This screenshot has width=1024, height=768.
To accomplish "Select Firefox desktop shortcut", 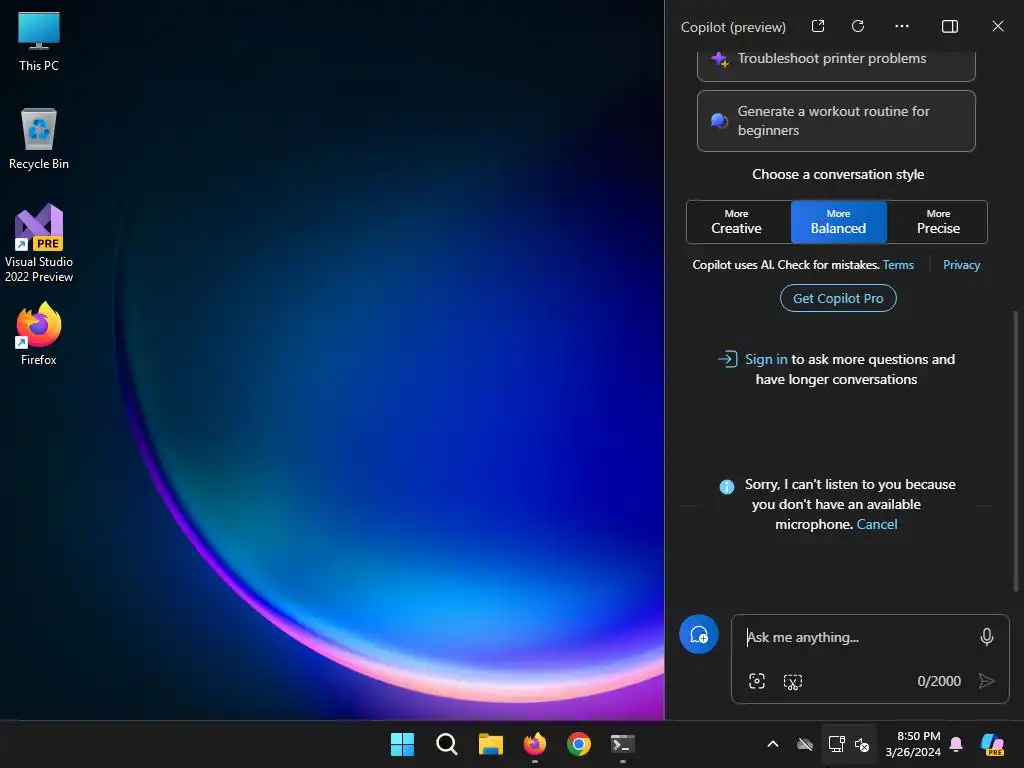I will pyautogui.click(x=39, y=334).
